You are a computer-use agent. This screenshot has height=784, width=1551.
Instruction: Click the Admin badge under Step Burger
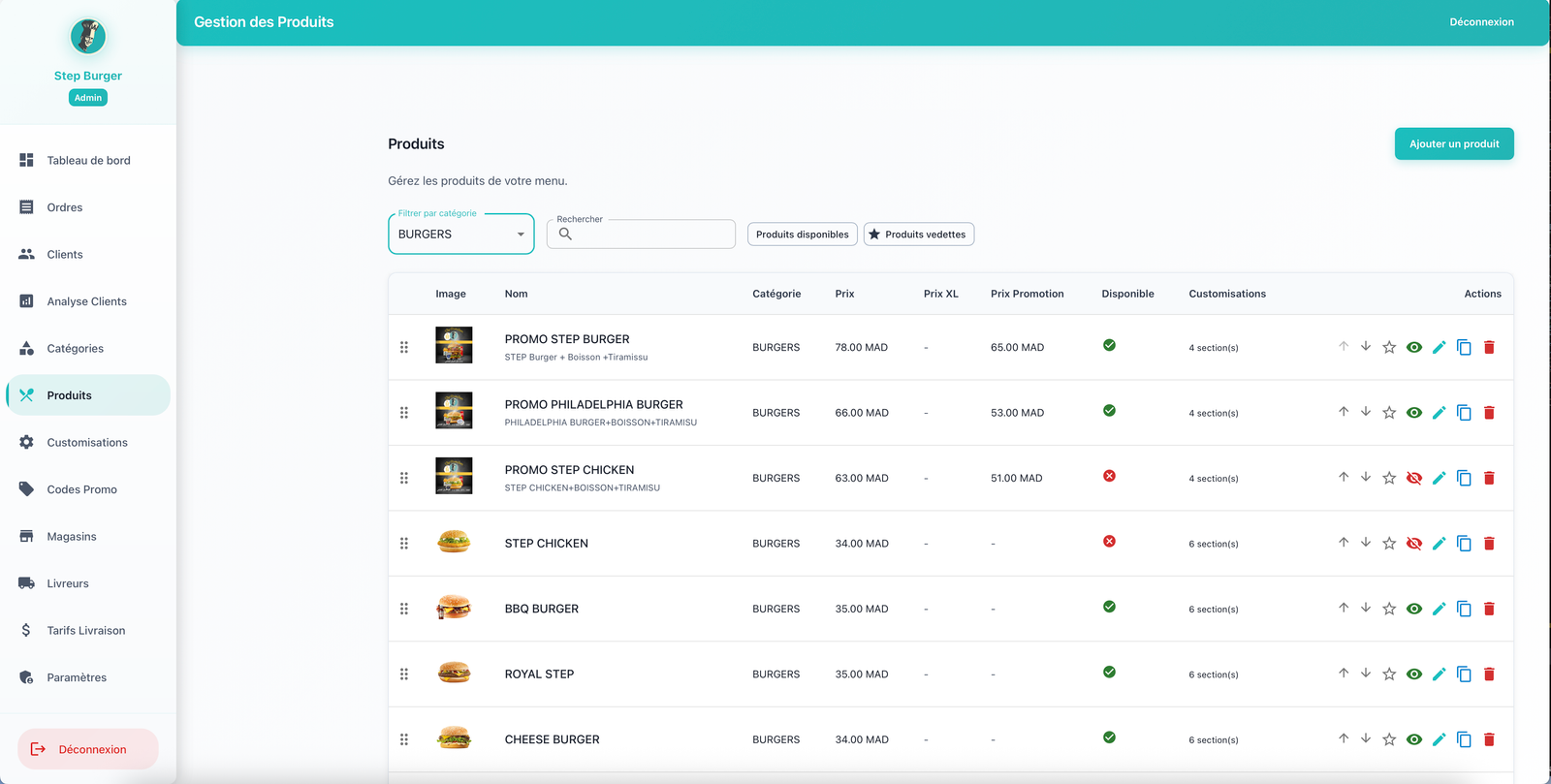88,98
